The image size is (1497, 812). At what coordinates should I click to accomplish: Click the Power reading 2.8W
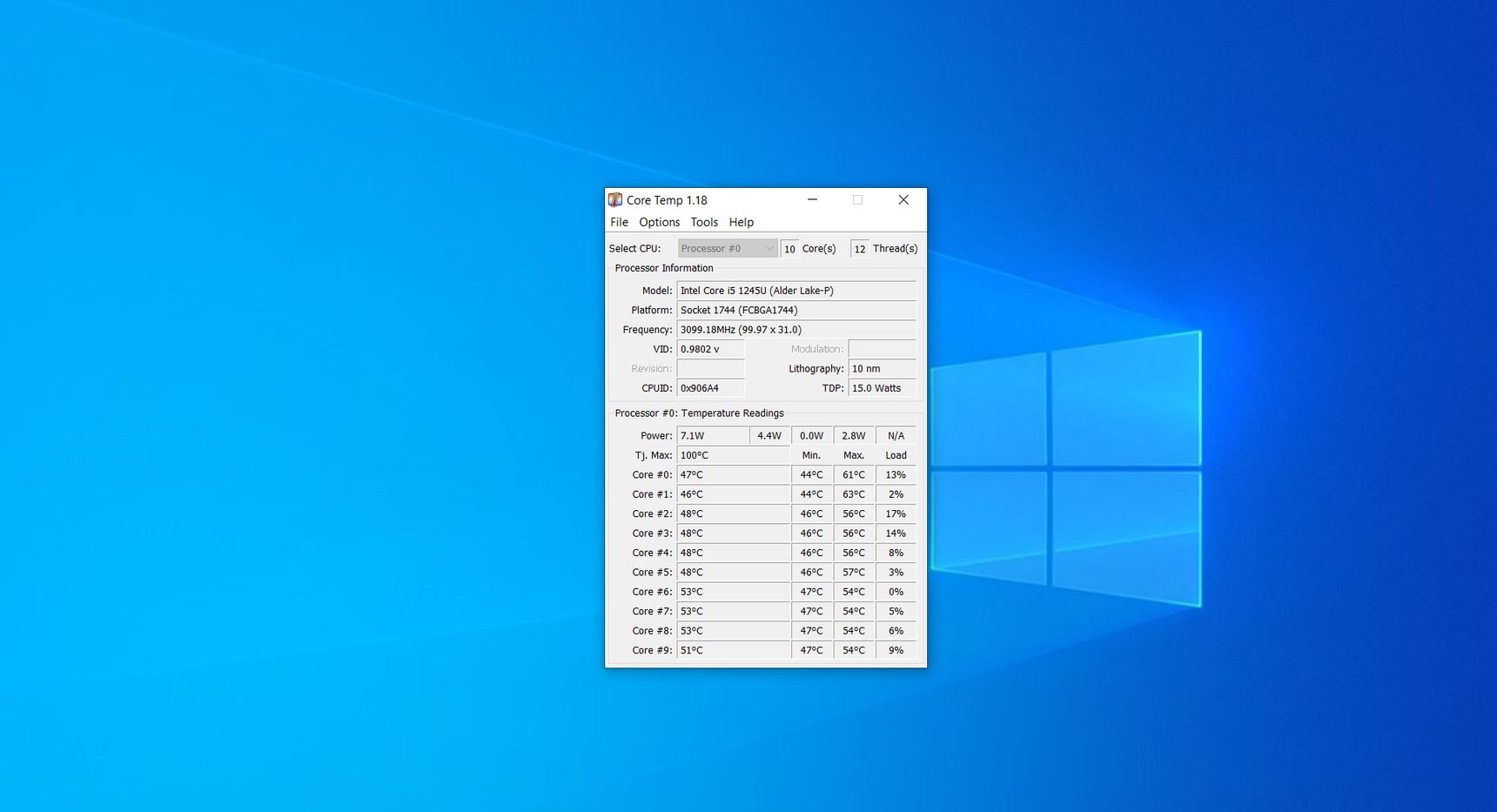[x=854, y=436]
